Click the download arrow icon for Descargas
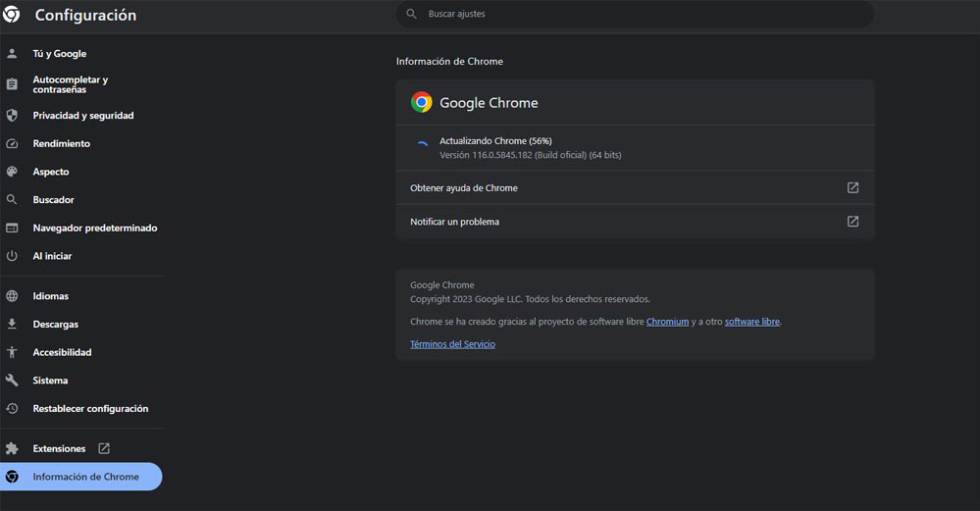 (x=12, y=324)
